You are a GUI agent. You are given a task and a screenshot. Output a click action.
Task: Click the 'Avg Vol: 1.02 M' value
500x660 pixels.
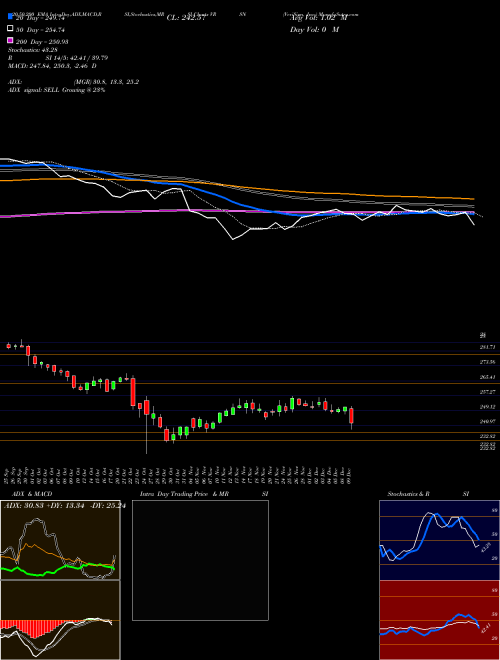[x=318, y=18]
